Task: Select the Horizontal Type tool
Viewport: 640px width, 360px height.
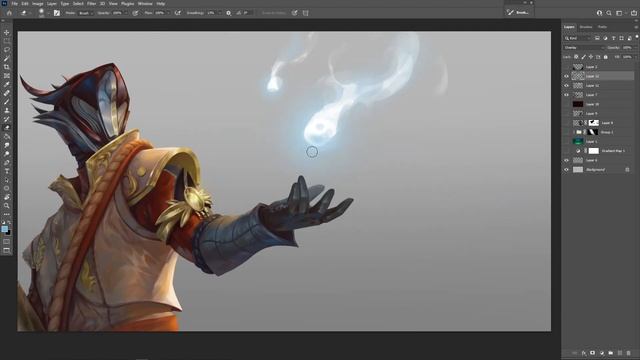Action: [x=7, y=171]
